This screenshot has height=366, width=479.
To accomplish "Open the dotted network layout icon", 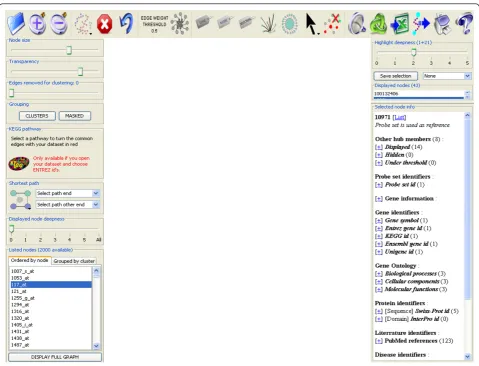I will click(83, 24).
